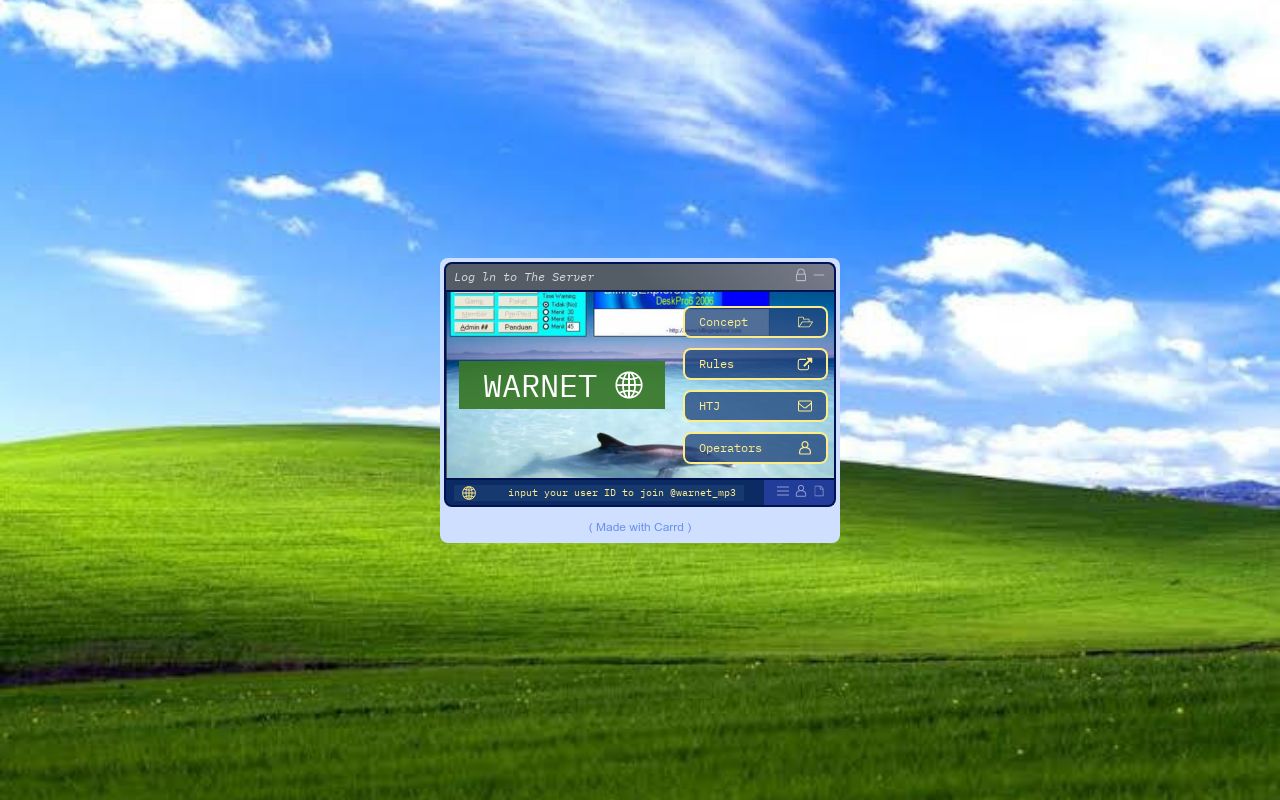Open the folder icon on the Concept button
The height and width of the screenshot is (800, 1280).
(805, 322)
